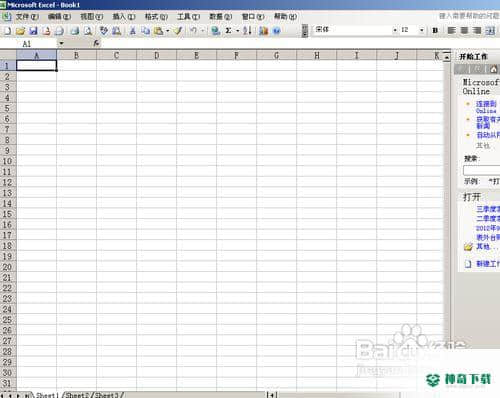
Task: Click the Sort Ascending icon
Action: 247,31
